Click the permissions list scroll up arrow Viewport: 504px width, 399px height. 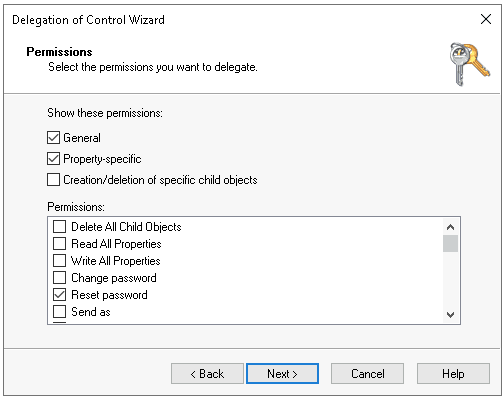click(x=450, y=227)
